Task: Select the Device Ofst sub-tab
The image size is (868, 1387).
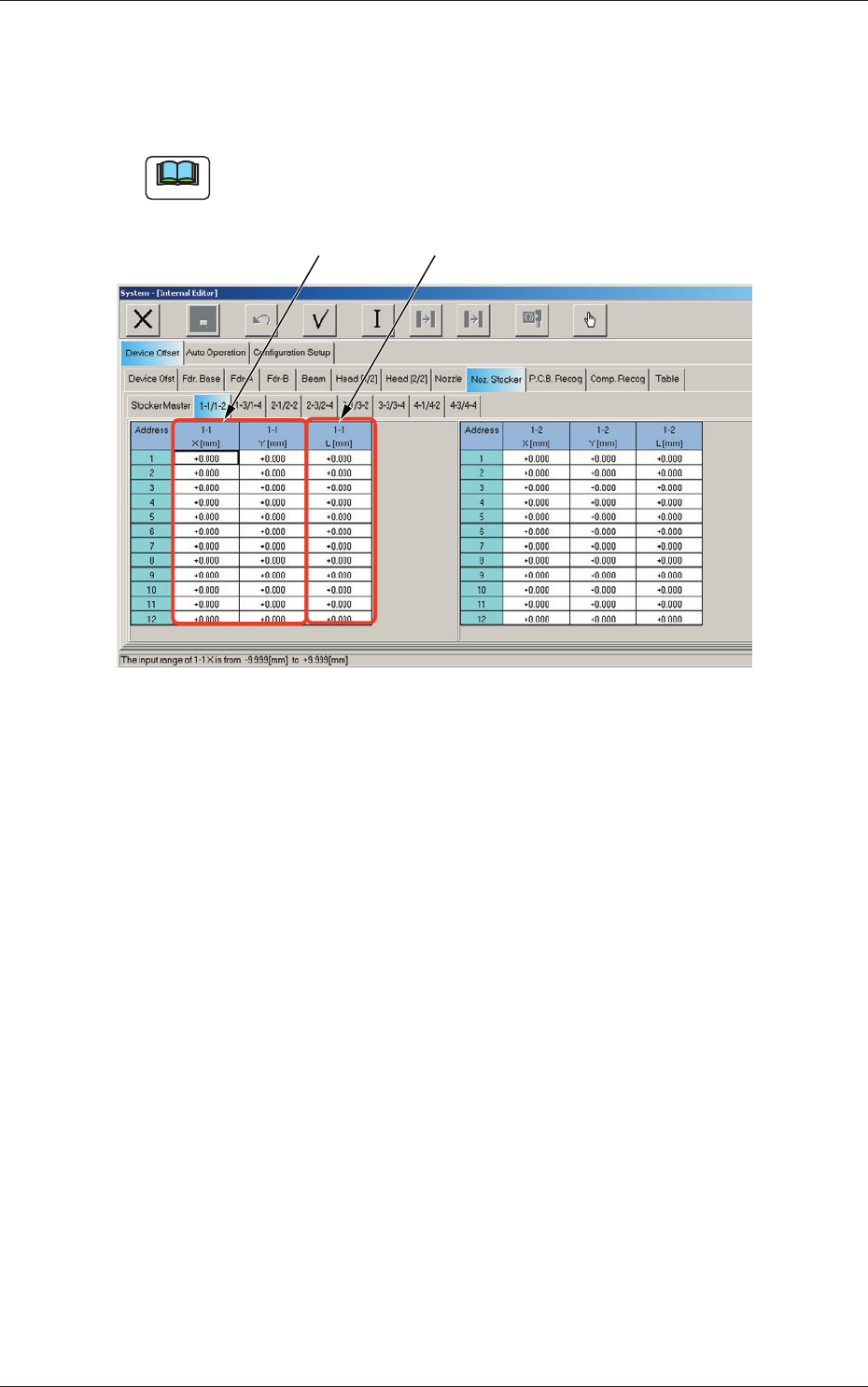Action: tap(151, 379)
